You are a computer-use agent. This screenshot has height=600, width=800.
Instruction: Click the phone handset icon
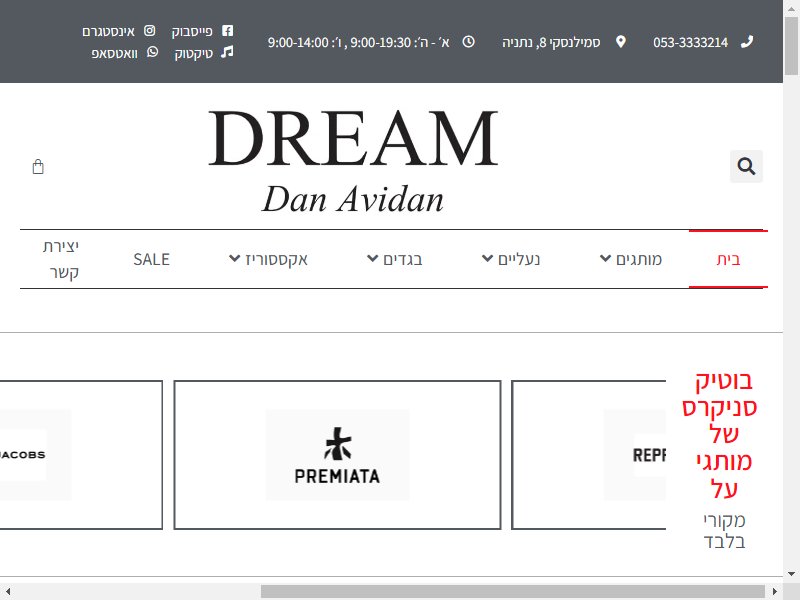click(747, 42)
